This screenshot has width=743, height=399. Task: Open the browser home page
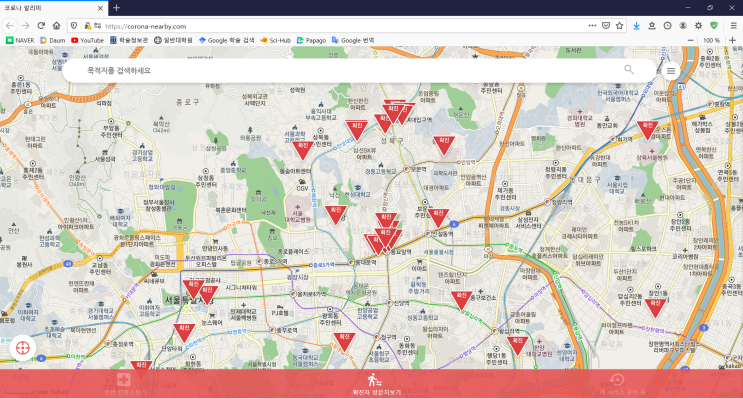click(56, 26)
